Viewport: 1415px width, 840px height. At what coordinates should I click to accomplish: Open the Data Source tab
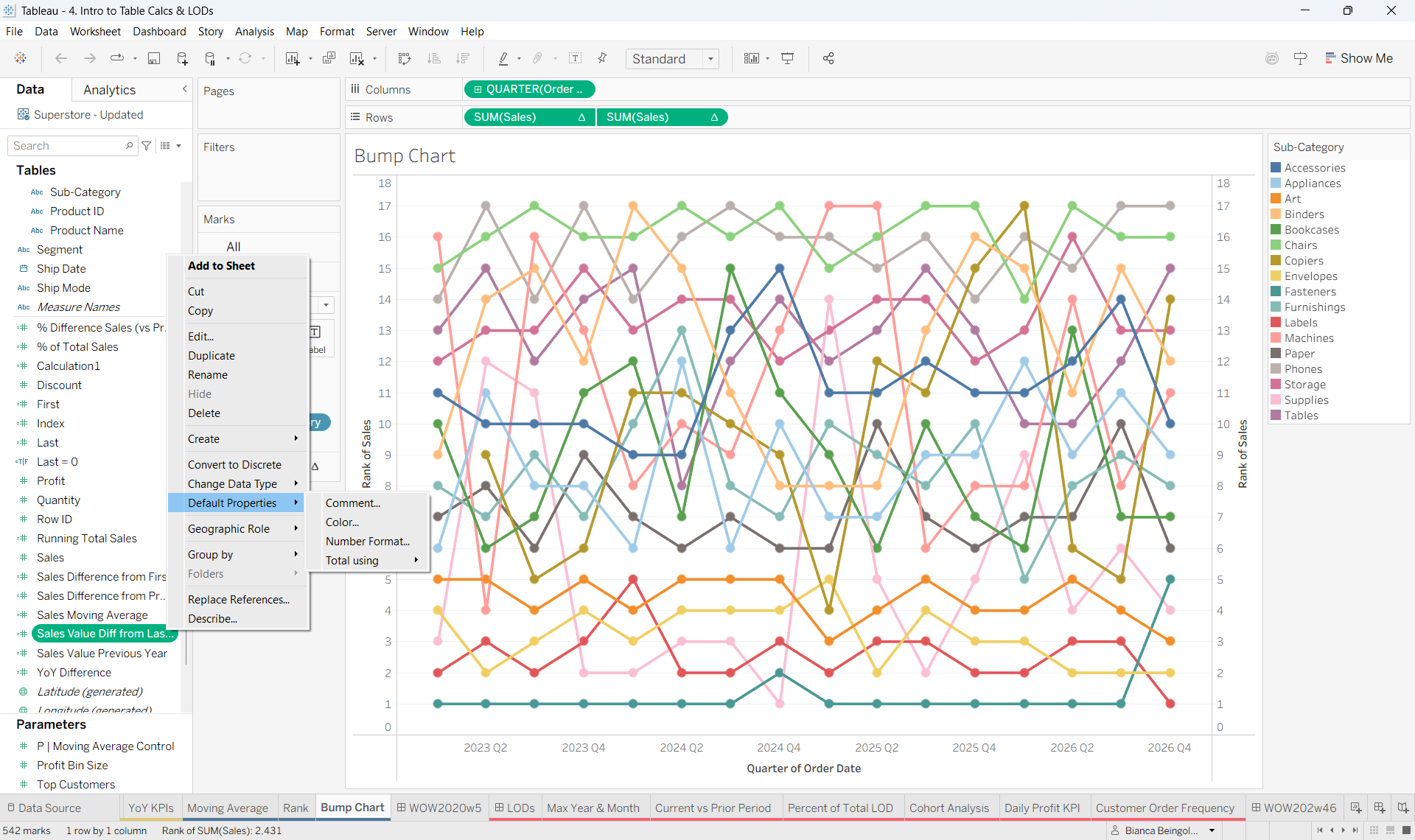pos(44,808)
